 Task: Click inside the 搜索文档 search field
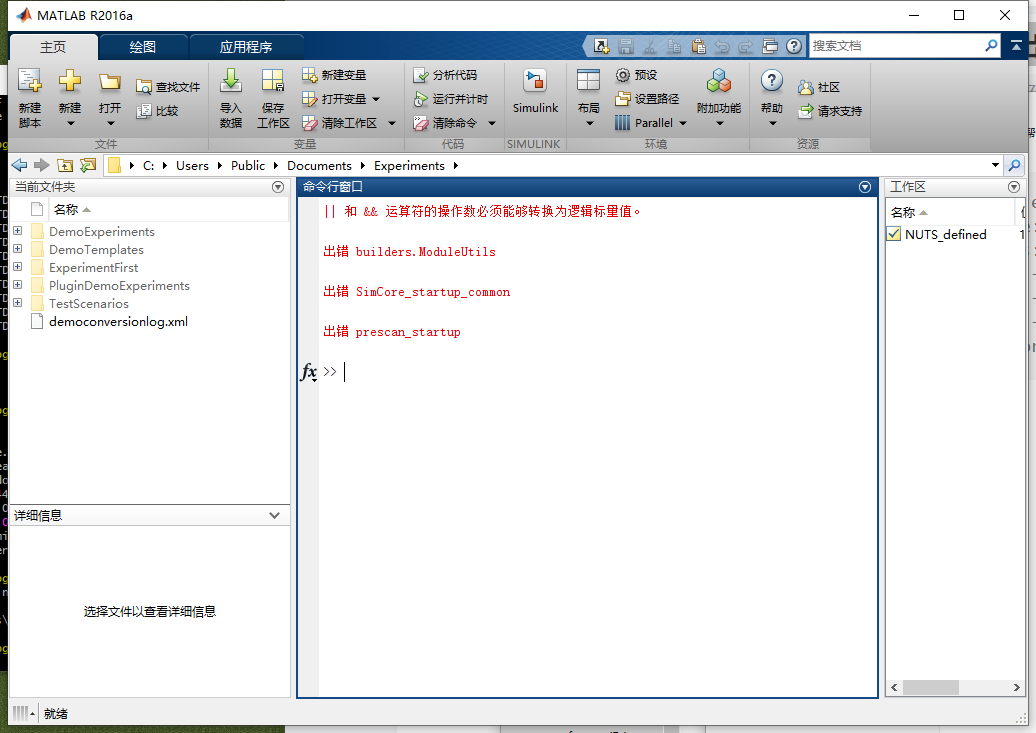point(897,45)
